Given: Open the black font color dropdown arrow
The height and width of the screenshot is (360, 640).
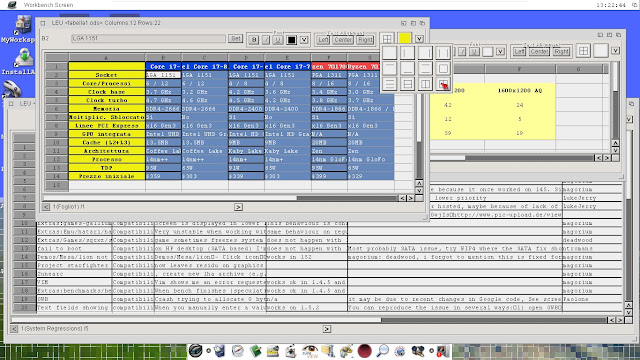Looking at the screenshot, I should [x=304, y=40].
